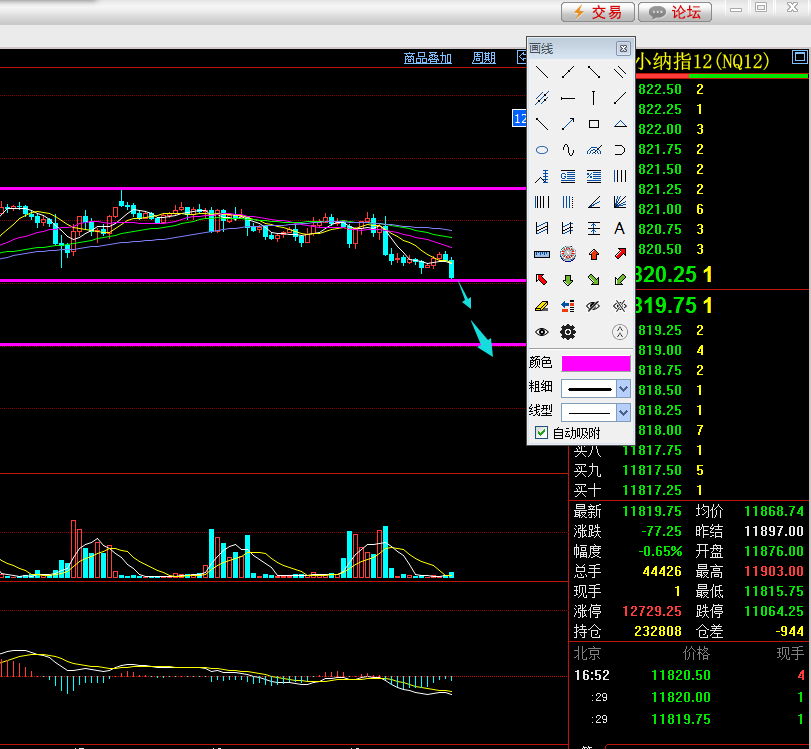Viewport: 811px width, 749px height.
Task: Open the 周期 period menu
Action: coord(484,58)
